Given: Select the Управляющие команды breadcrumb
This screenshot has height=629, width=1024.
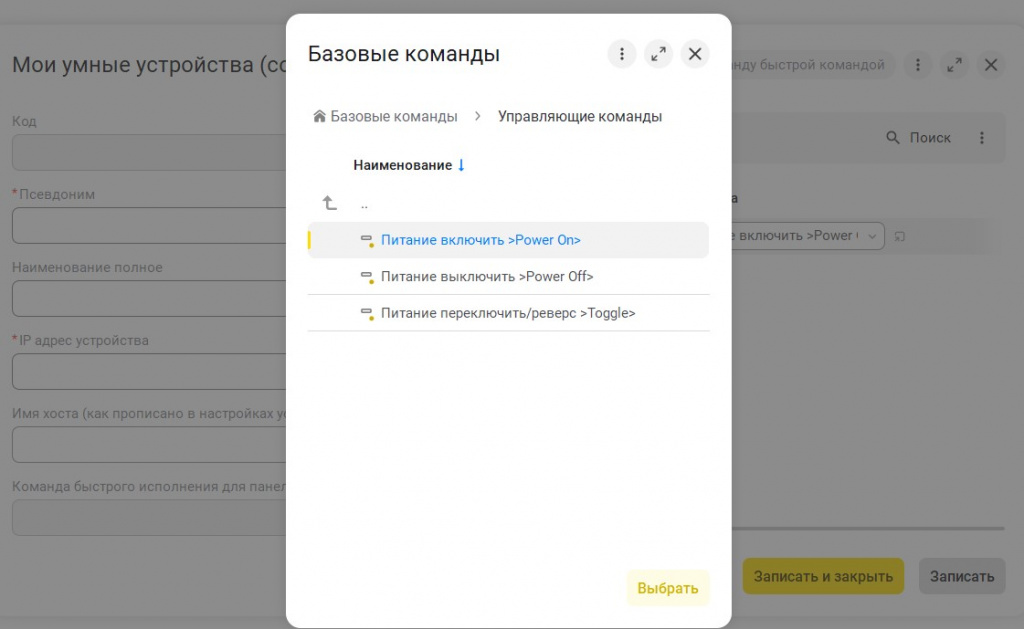Looking at the screenshot, I should click(x=580, y=116).
